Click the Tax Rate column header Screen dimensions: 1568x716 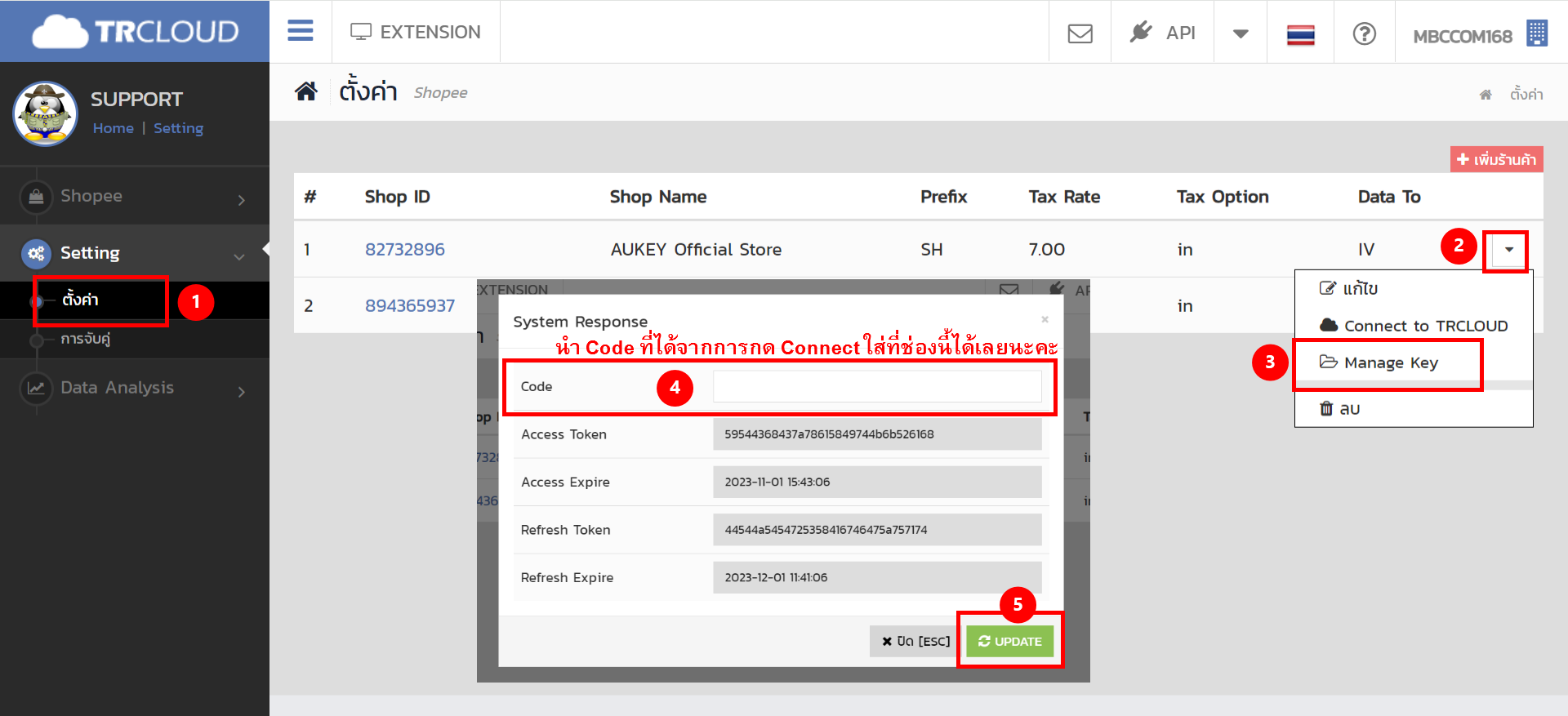click(x=1064, y=197)
